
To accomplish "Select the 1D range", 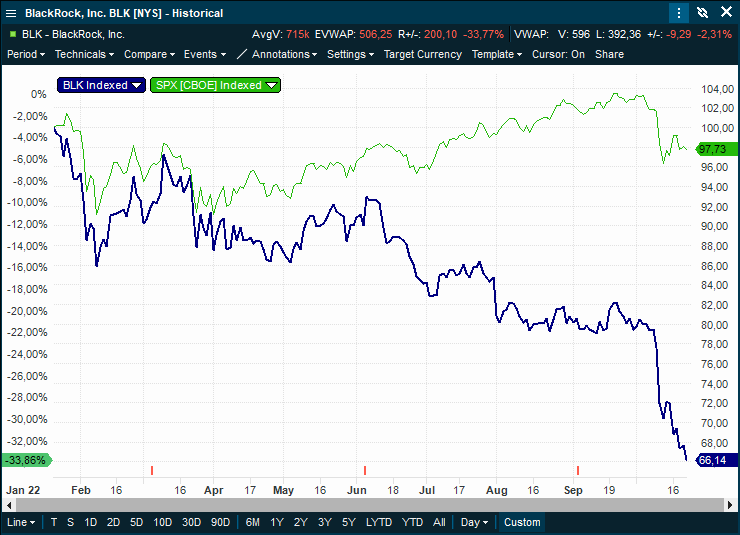I will click(x=91, y=522).
